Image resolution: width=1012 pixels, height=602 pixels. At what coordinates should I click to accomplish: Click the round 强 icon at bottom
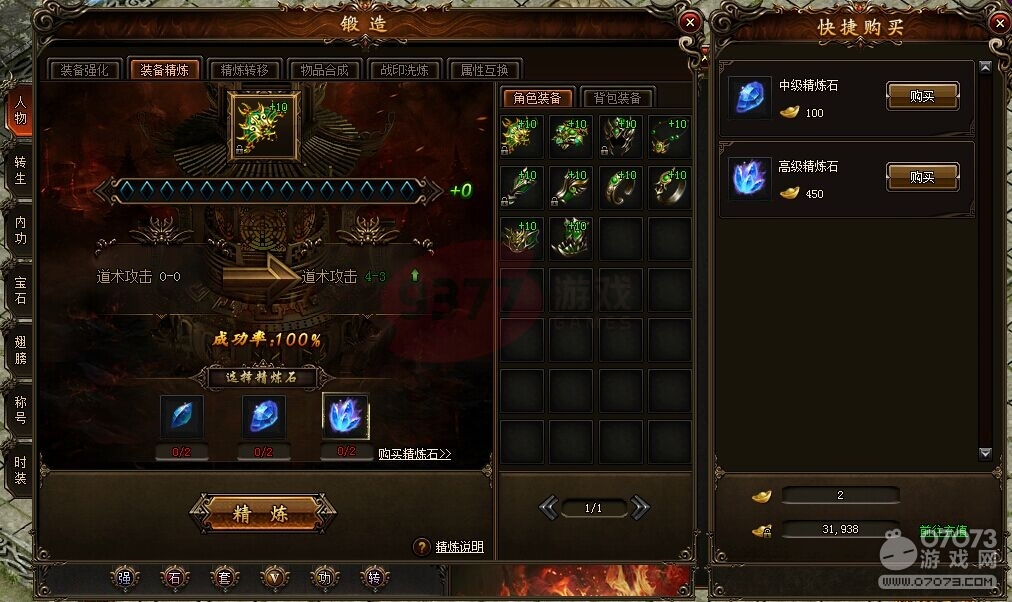pos(125,577)
